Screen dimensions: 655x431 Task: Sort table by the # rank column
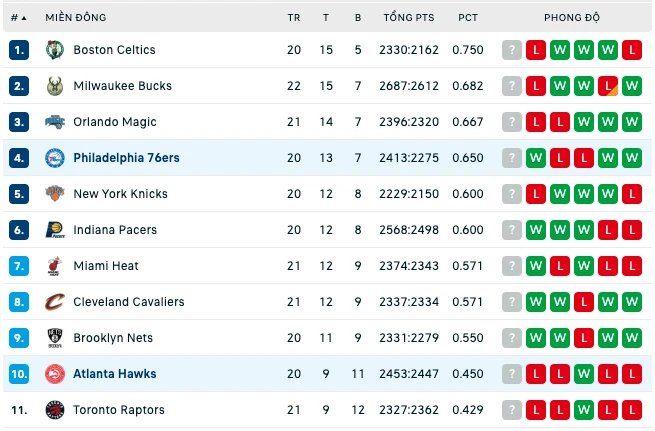[18, 18]
